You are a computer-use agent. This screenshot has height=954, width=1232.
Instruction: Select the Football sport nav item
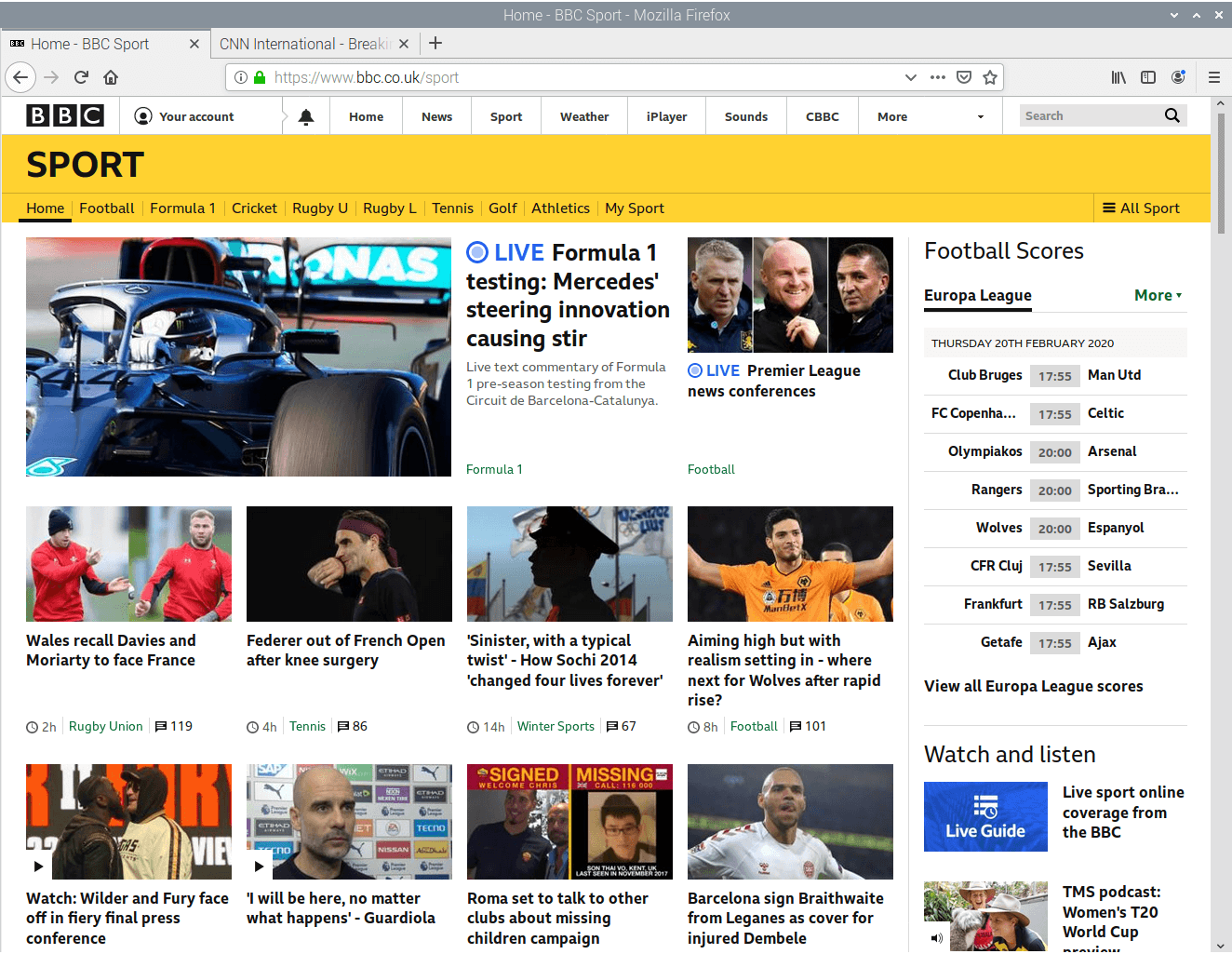coord(107,208)
